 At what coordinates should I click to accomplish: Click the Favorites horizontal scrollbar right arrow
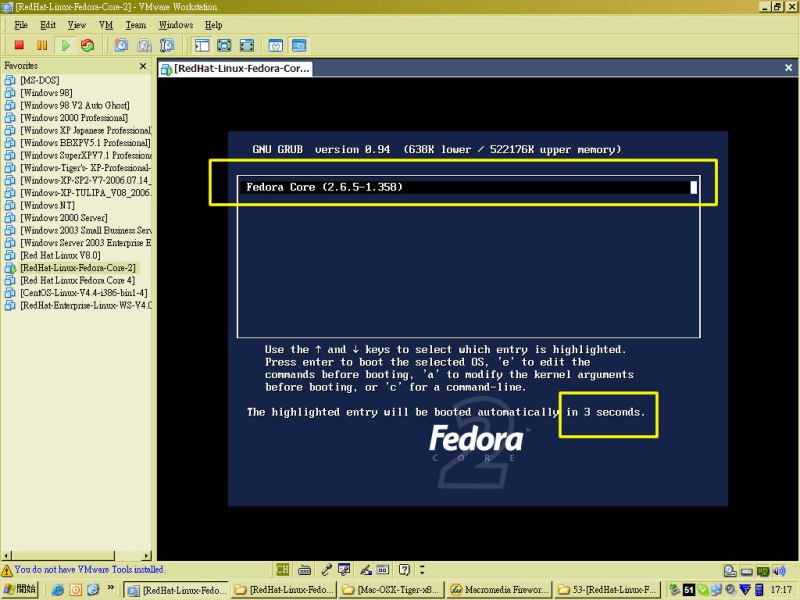[x=147, y=555]
